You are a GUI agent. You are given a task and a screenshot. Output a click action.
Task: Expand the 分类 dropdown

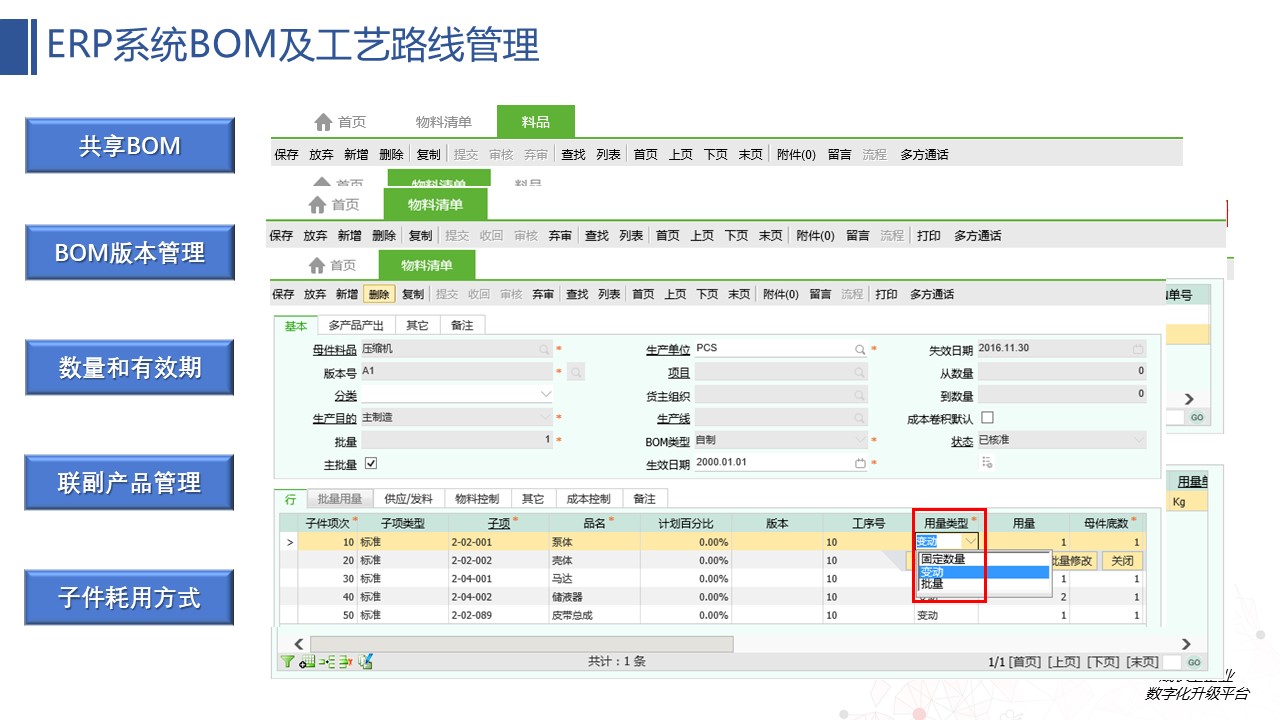click(546, 395)
